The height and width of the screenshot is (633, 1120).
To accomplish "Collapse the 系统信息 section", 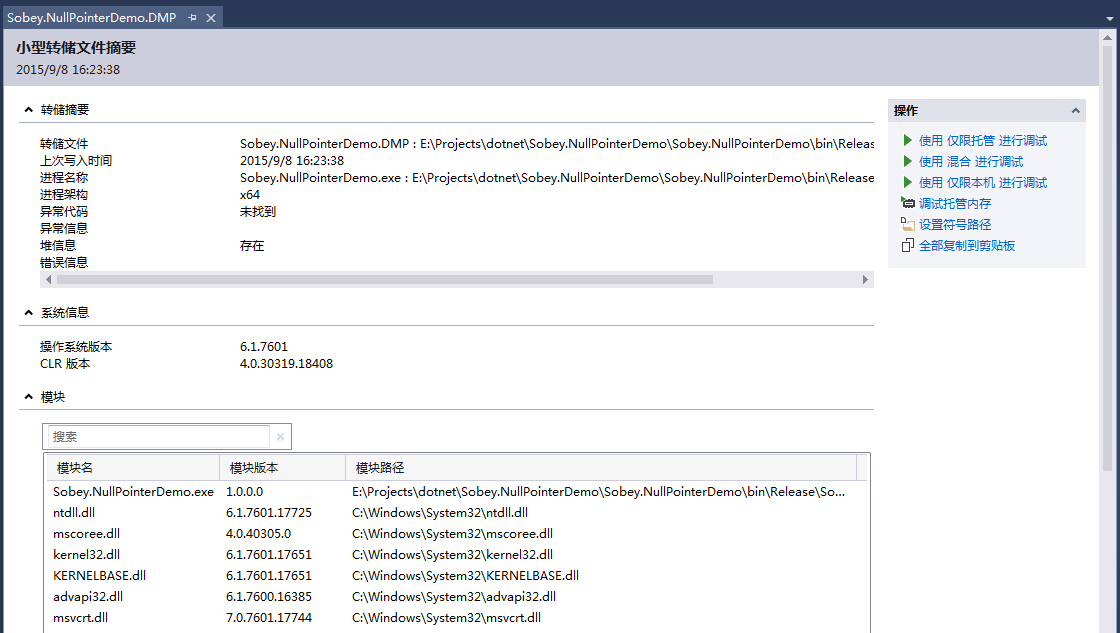I will (x=27, y=313).
